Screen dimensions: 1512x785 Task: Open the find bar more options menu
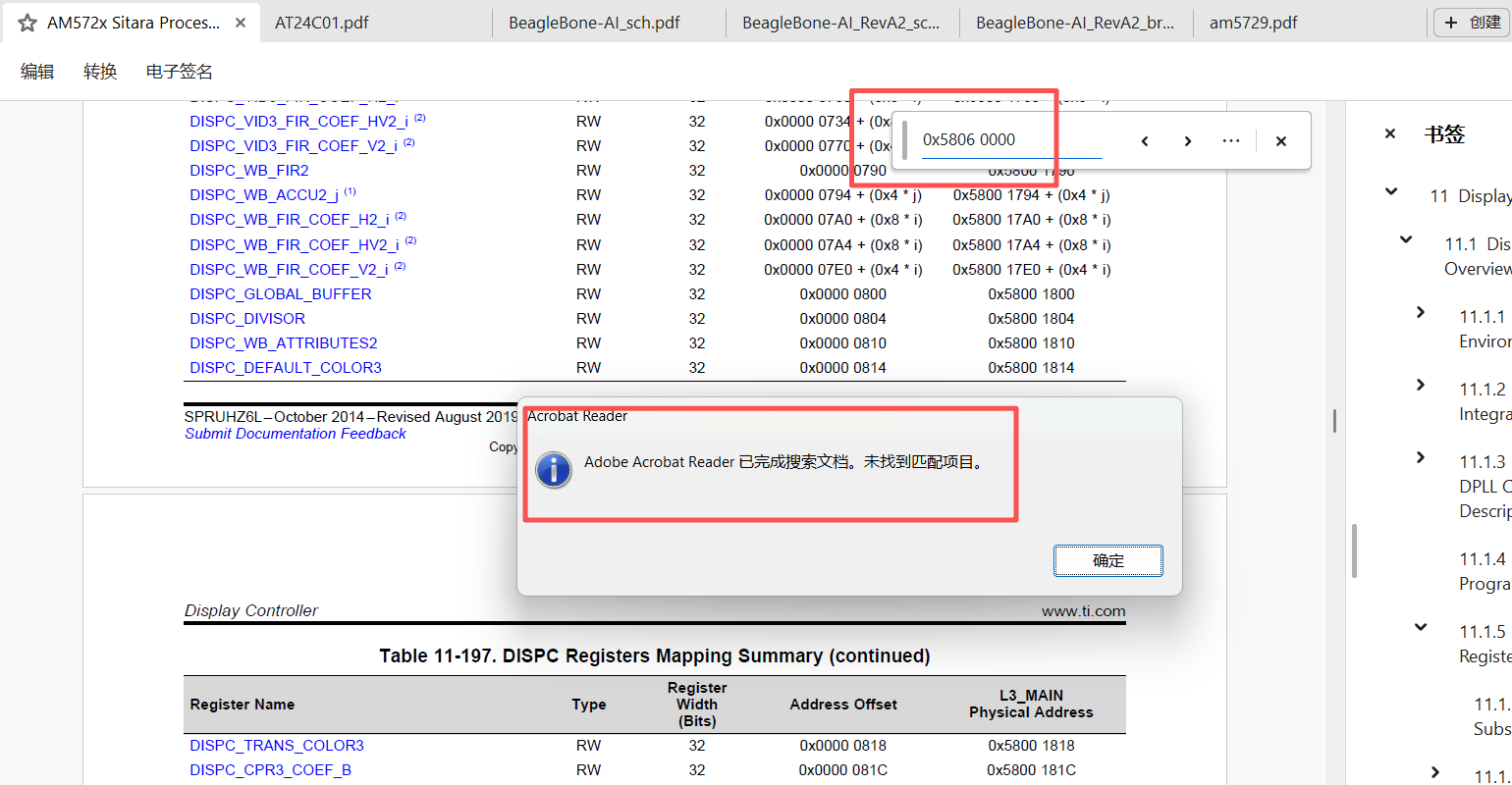point(1231,141)
